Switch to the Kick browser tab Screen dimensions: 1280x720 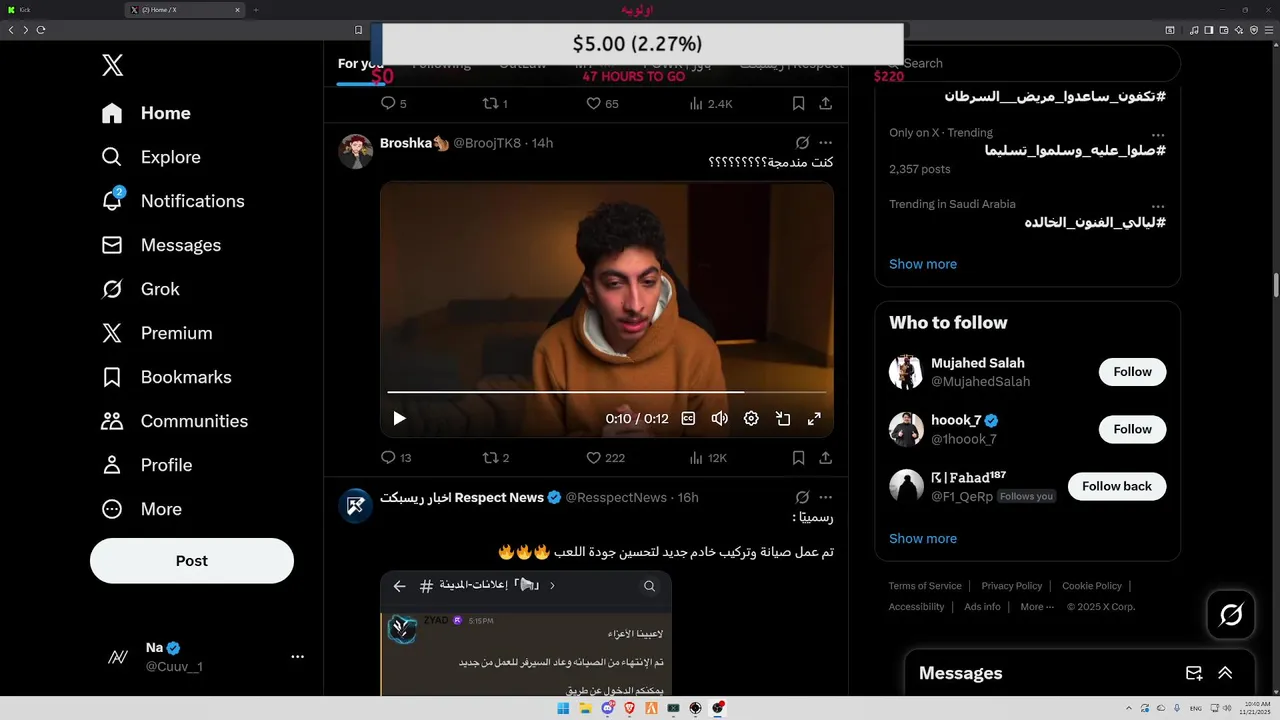coord(62,10)
